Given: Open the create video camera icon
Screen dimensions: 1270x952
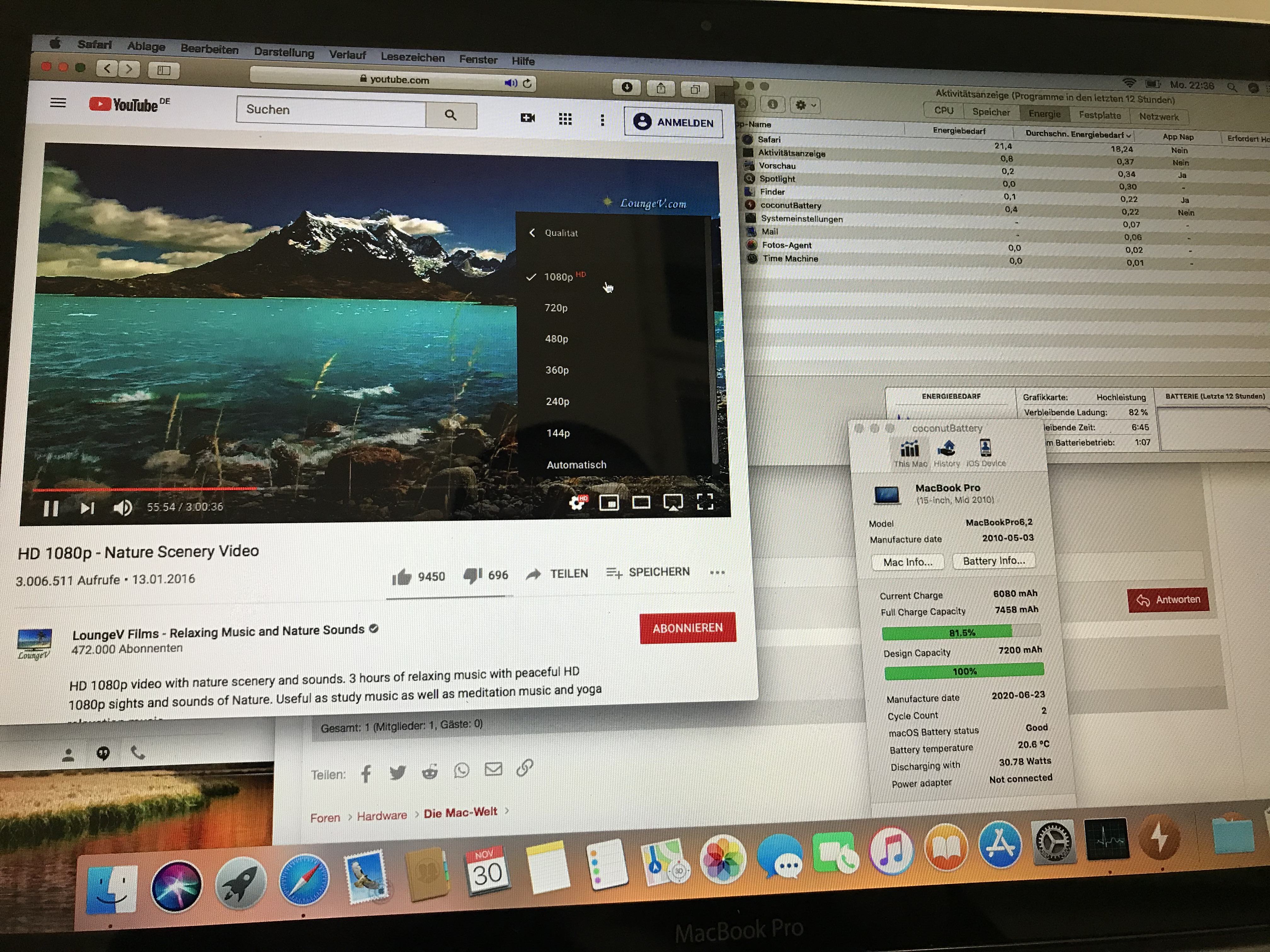Looking at the screenshot, I should (527, 118).
